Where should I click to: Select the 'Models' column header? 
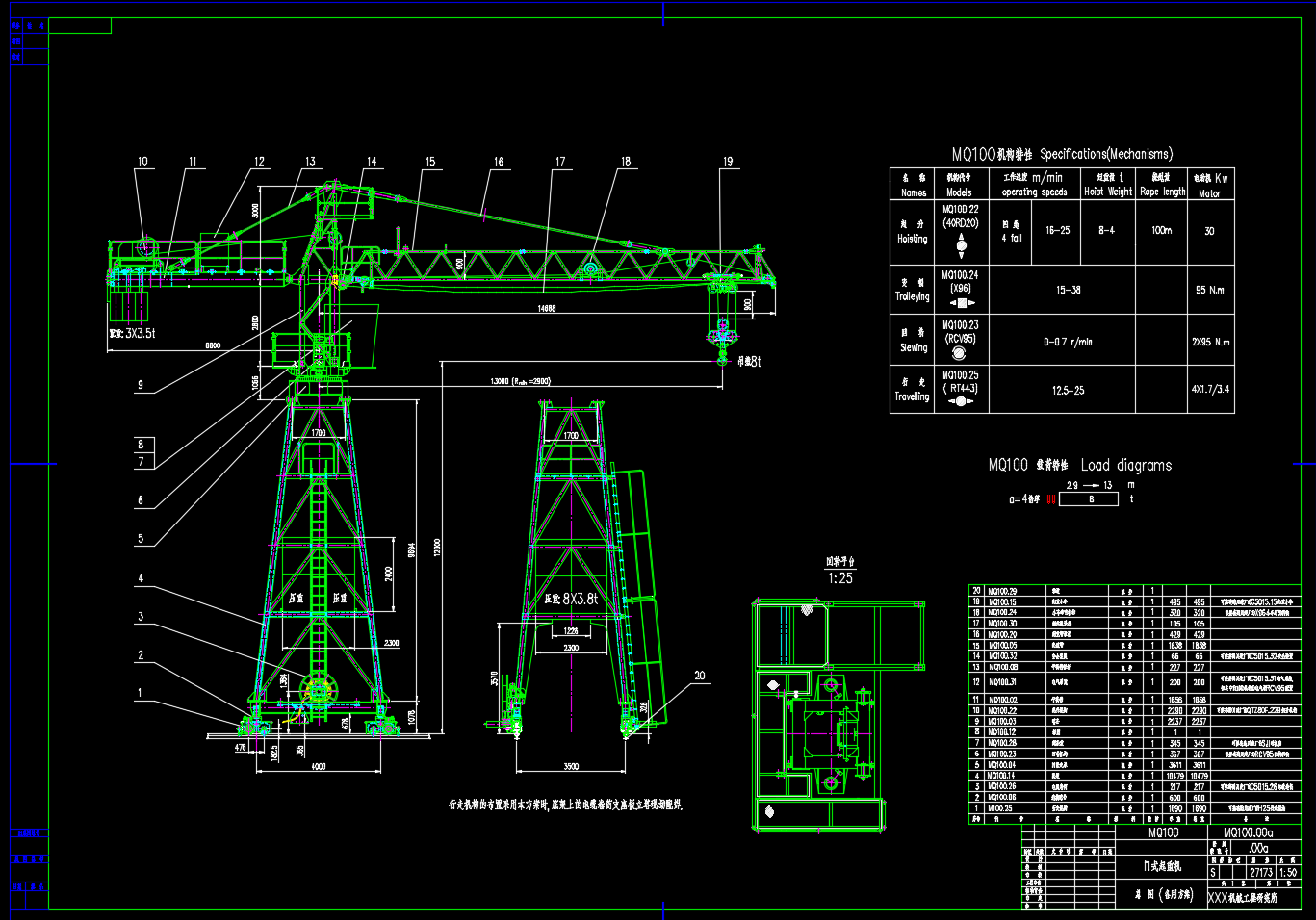point(959,192)
